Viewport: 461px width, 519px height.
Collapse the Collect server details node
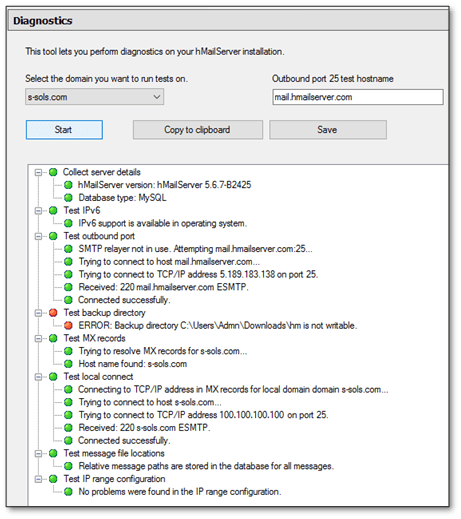click(x=39, y=172)
